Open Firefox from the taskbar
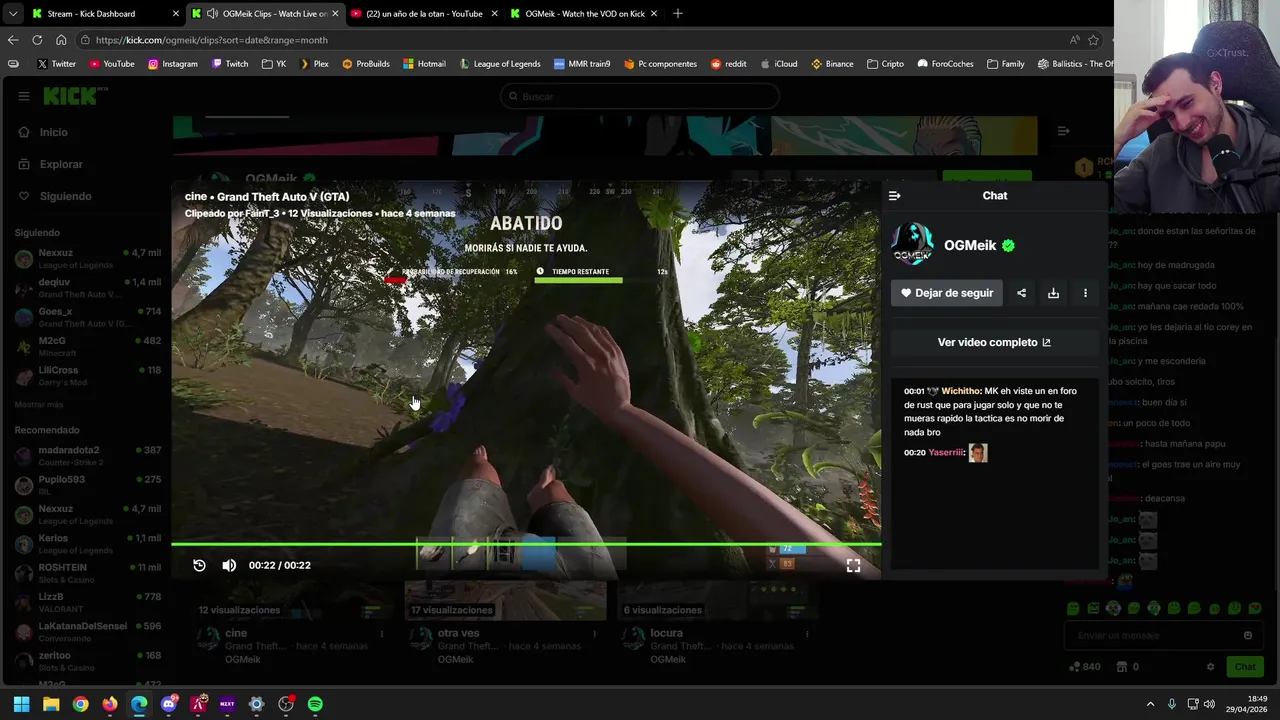1280x720 pixels. [110, 704]
